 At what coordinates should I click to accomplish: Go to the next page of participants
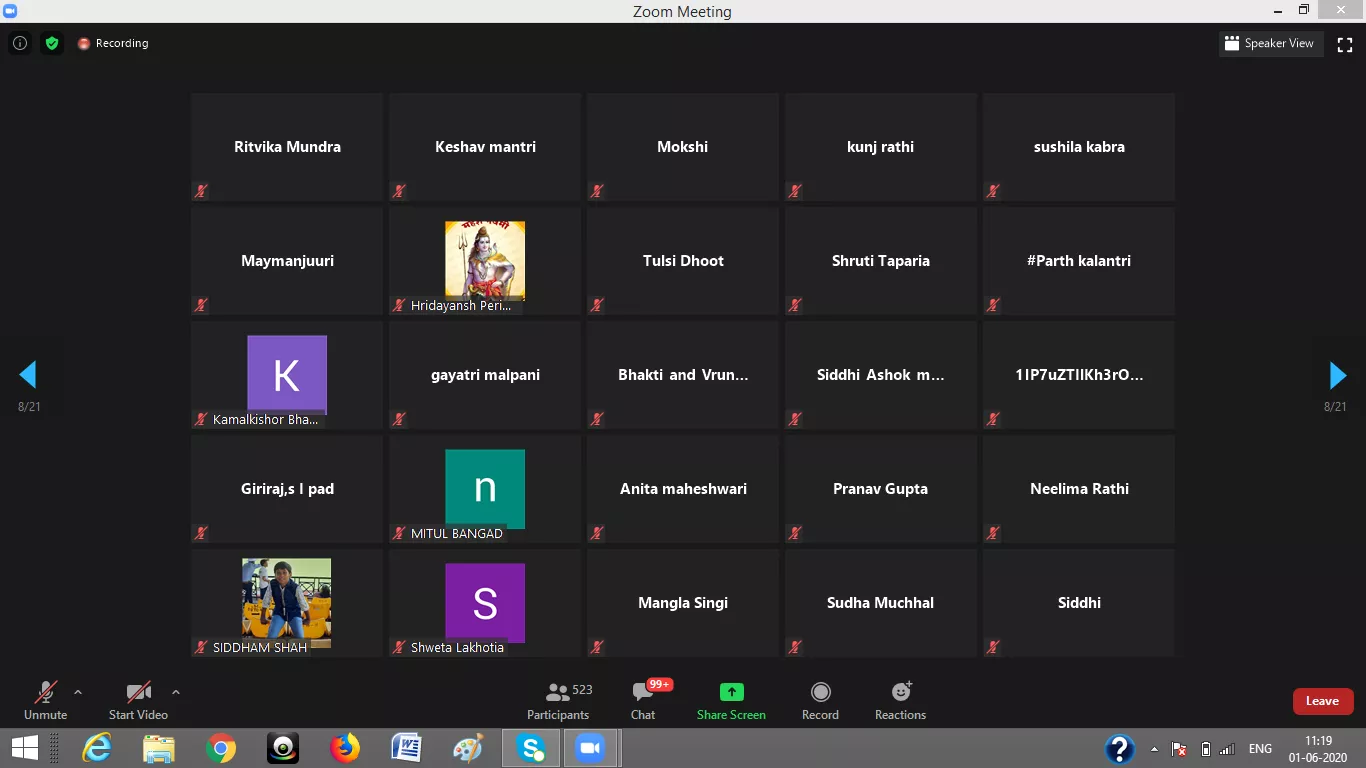[x=1337, y=375]
